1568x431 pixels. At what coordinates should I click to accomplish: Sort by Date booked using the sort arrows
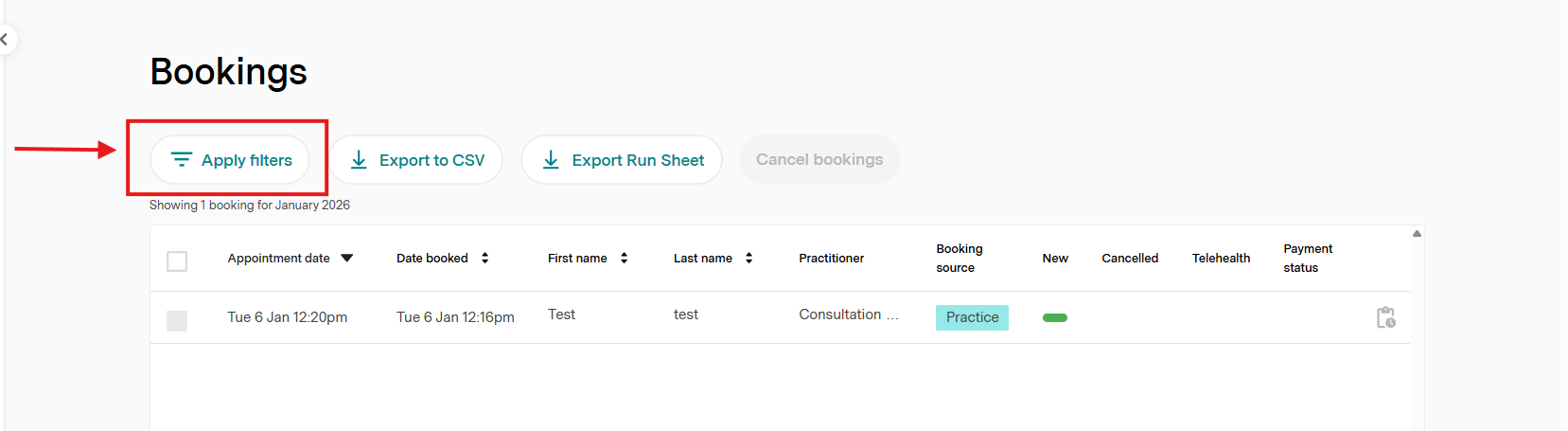point(484,258)
